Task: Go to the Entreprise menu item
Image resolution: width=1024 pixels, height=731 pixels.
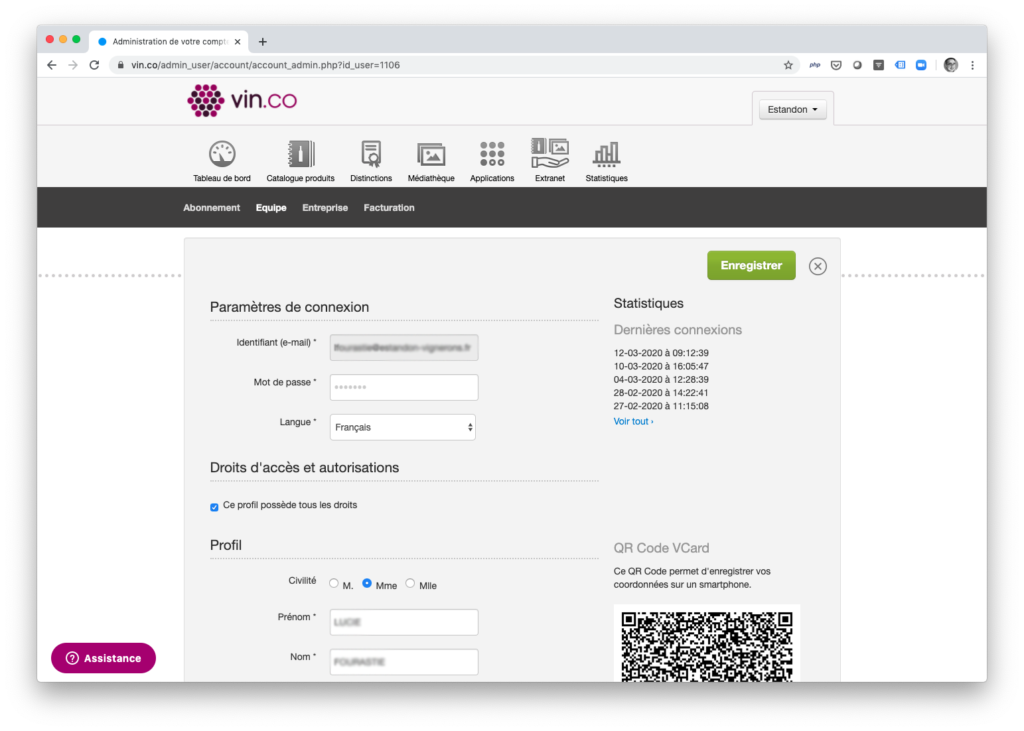Action: 325,208
